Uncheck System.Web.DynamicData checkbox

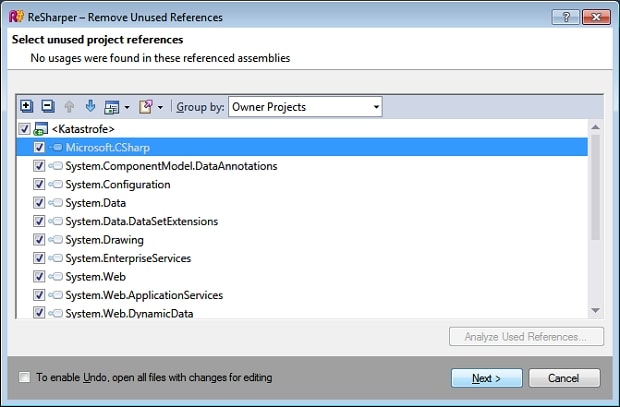click(x=39, y=313)
